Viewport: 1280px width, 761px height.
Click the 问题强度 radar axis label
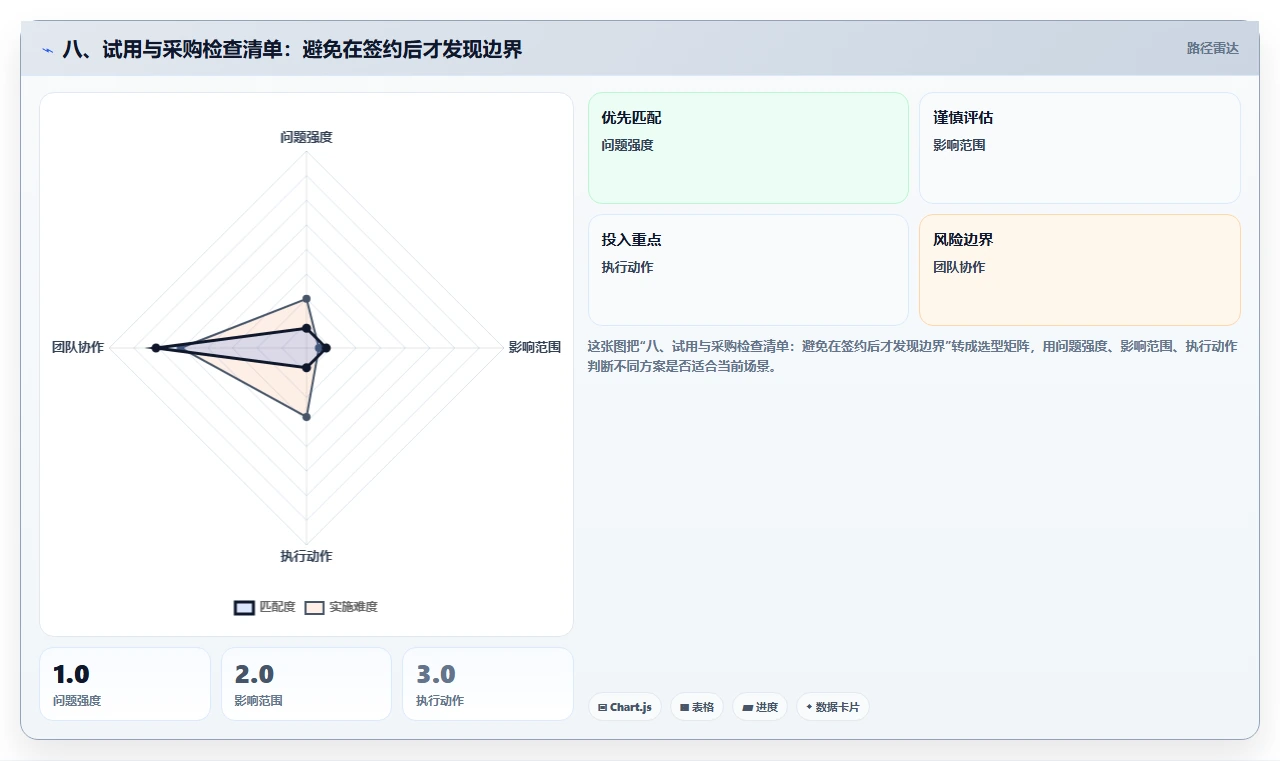click(306, 137)
